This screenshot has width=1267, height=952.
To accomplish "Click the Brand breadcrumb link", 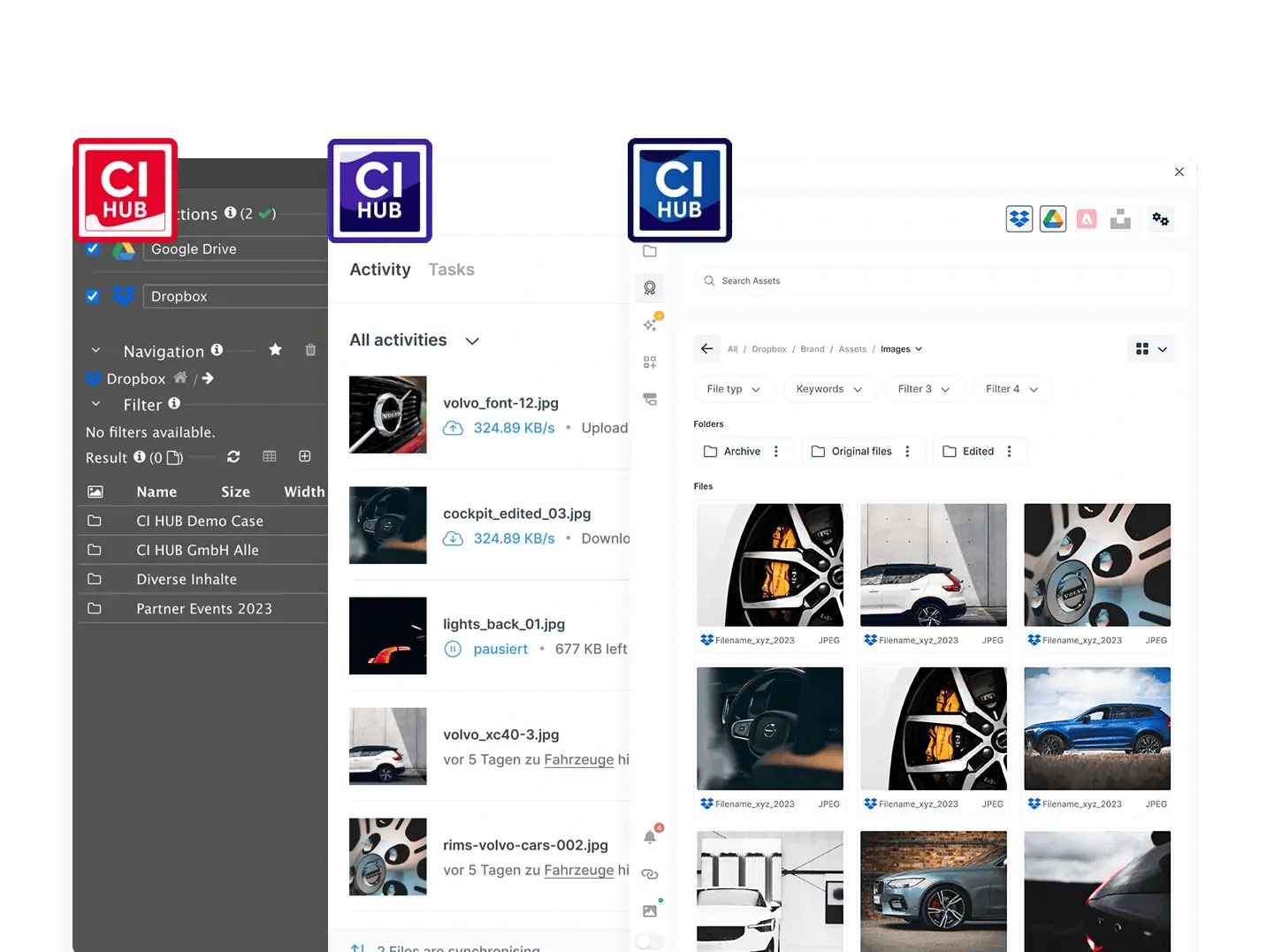I will (x=813, y=349).
